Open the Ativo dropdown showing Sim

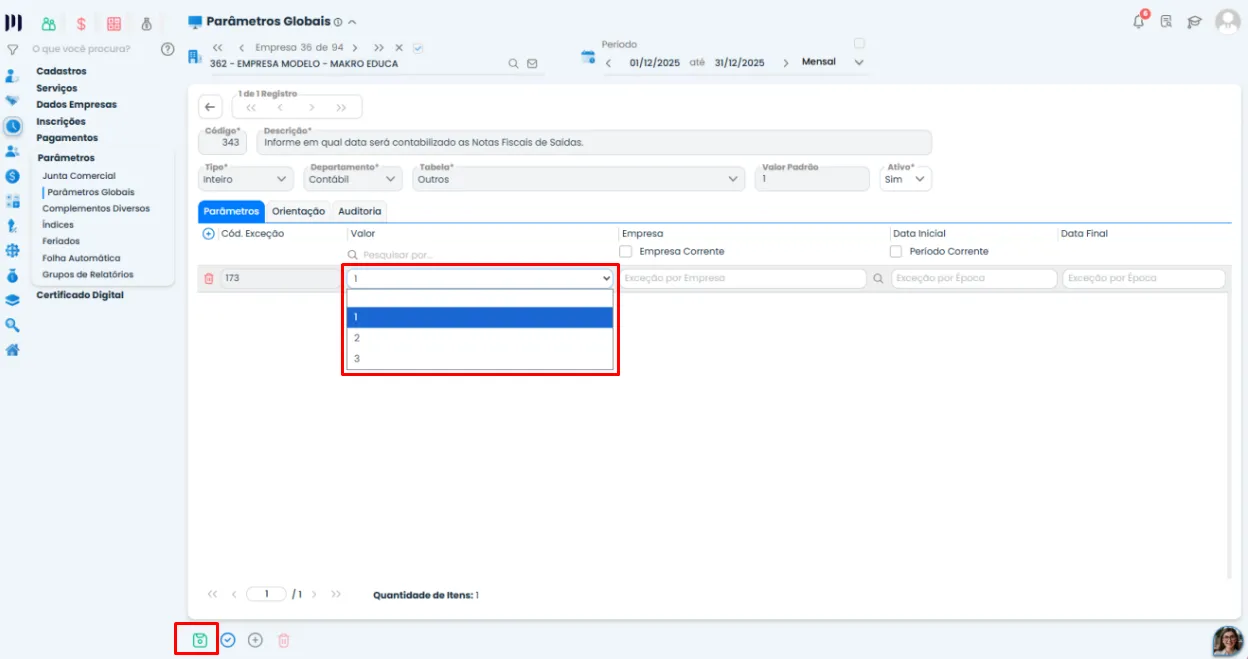point(906,179)
